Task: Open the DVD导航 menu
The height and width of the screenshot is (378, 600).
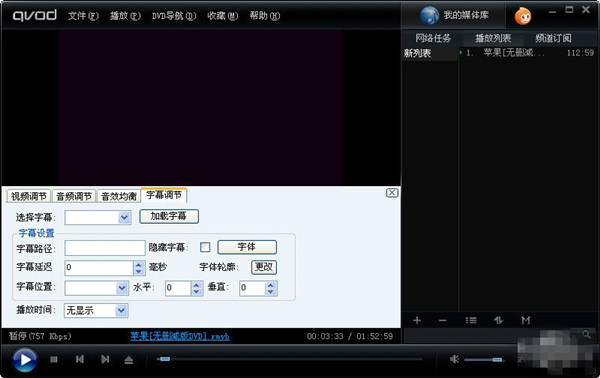Action: coord(174,16)
